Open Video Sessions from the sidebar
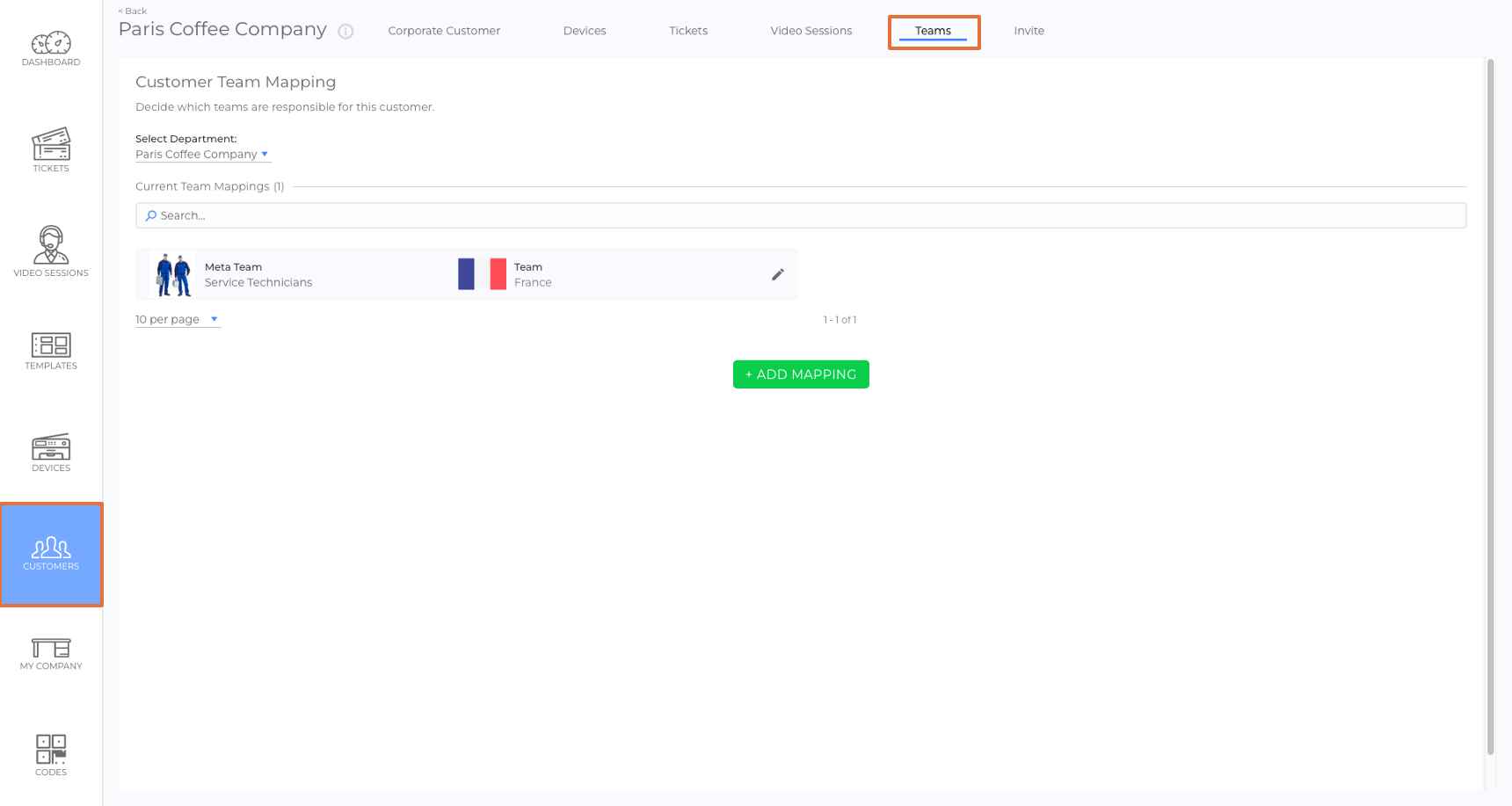Screen dimensions: 1512x806 [x=51, y=251]
